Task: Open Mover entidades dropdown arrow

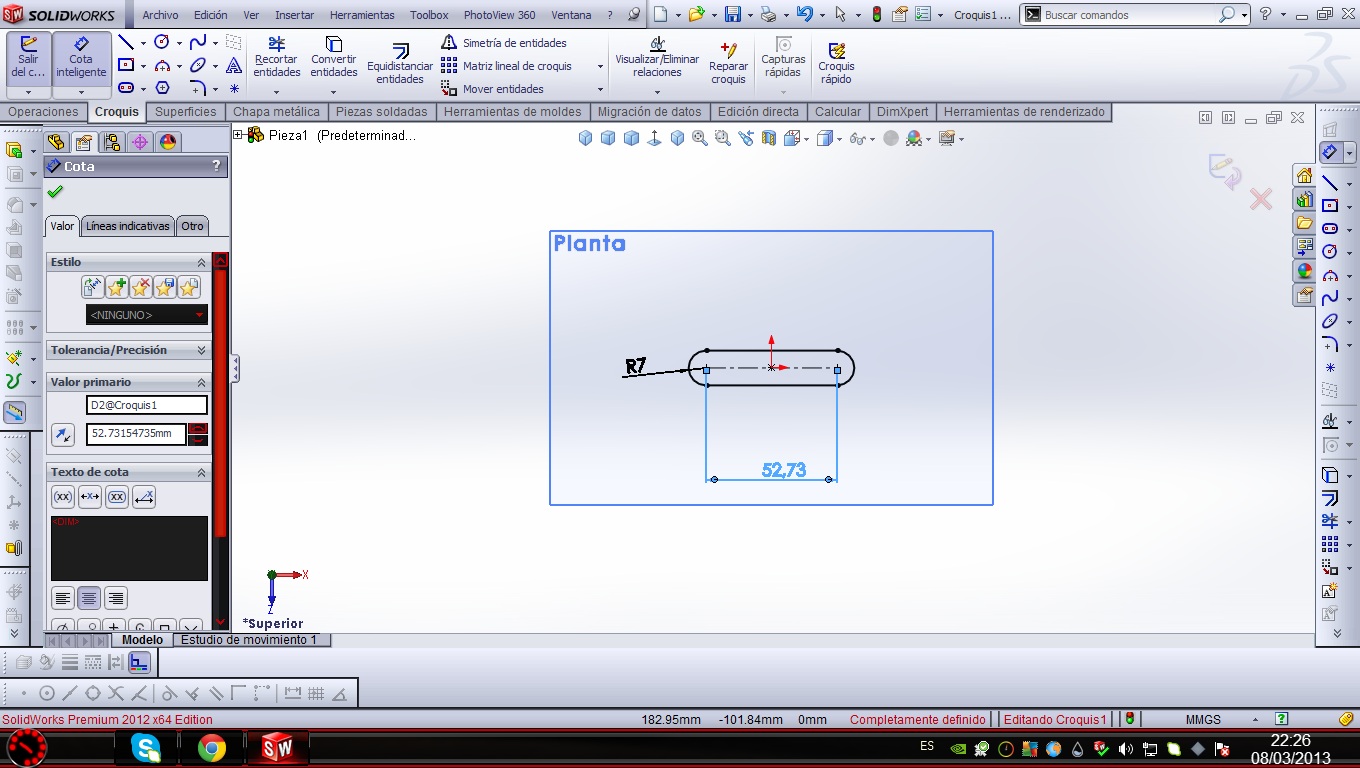Action: [600, 89]
